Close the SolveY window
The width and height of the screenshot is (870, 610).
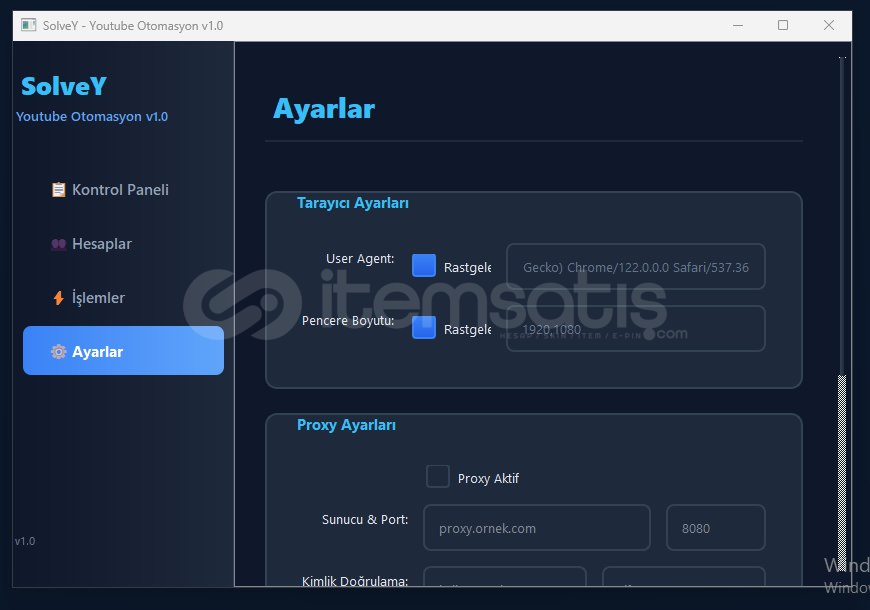coord(829,26)
